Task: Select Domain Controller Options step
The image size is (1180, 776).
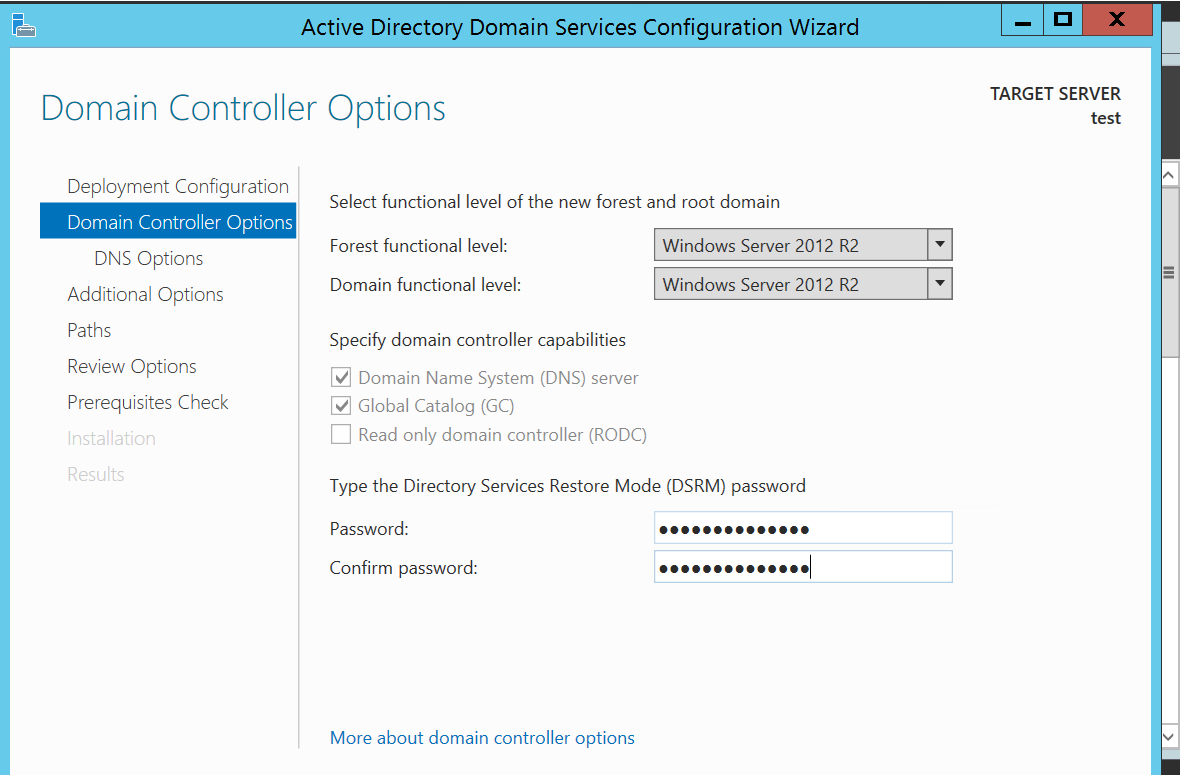Action: coord(168,221)
